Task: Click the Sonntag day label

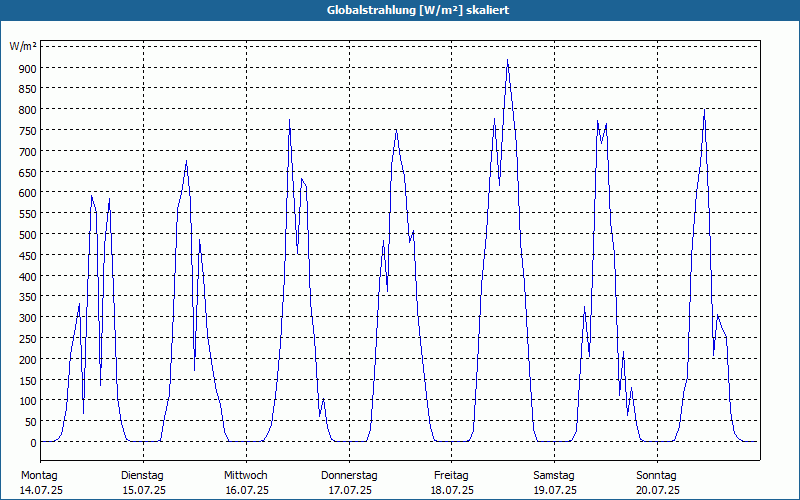Action: (x=657, y=476)
